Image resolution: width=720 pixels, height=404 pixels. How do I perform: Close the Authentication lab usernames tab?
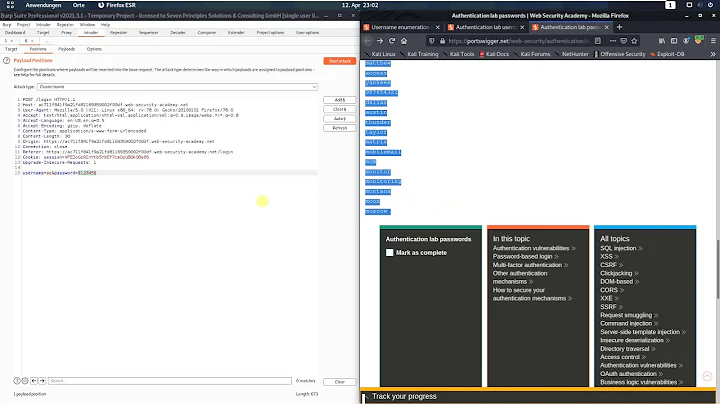coord(522,28)
